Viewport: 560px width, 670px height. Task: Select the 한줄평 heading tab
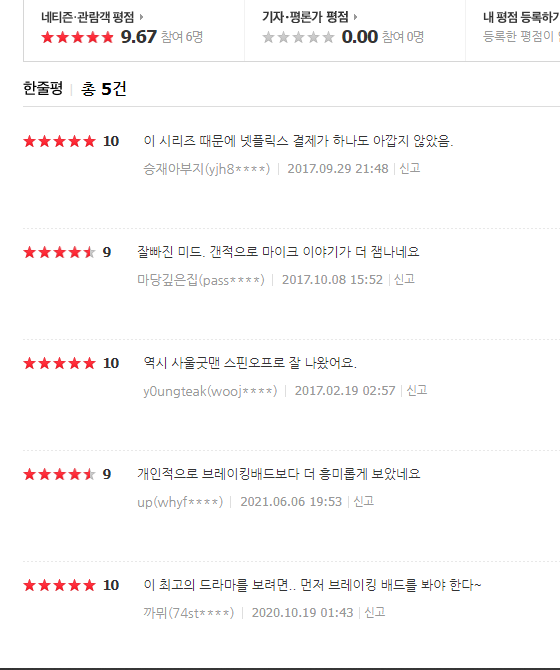[x=43, y=89]
